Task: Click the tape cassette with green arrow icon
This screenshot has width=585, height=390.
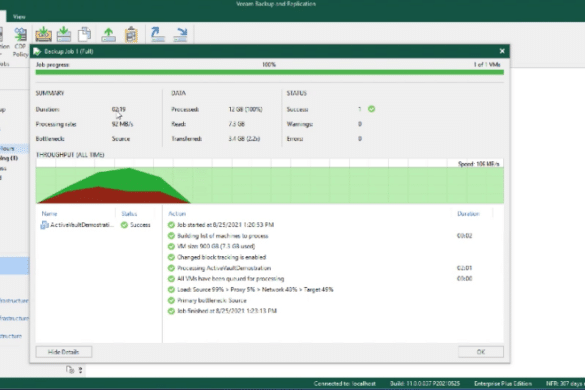Action: tap(44, 34)
